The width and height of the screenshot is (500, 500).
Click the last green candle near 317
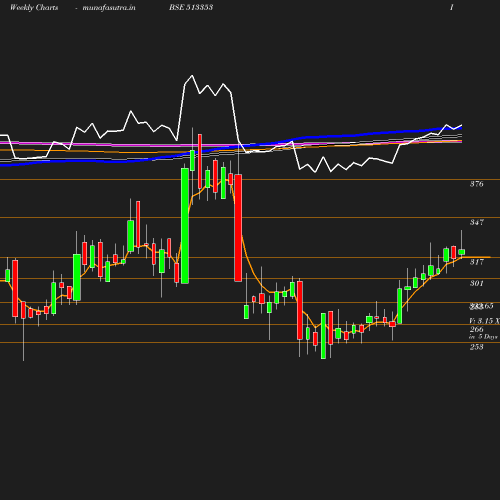[462, 252]
